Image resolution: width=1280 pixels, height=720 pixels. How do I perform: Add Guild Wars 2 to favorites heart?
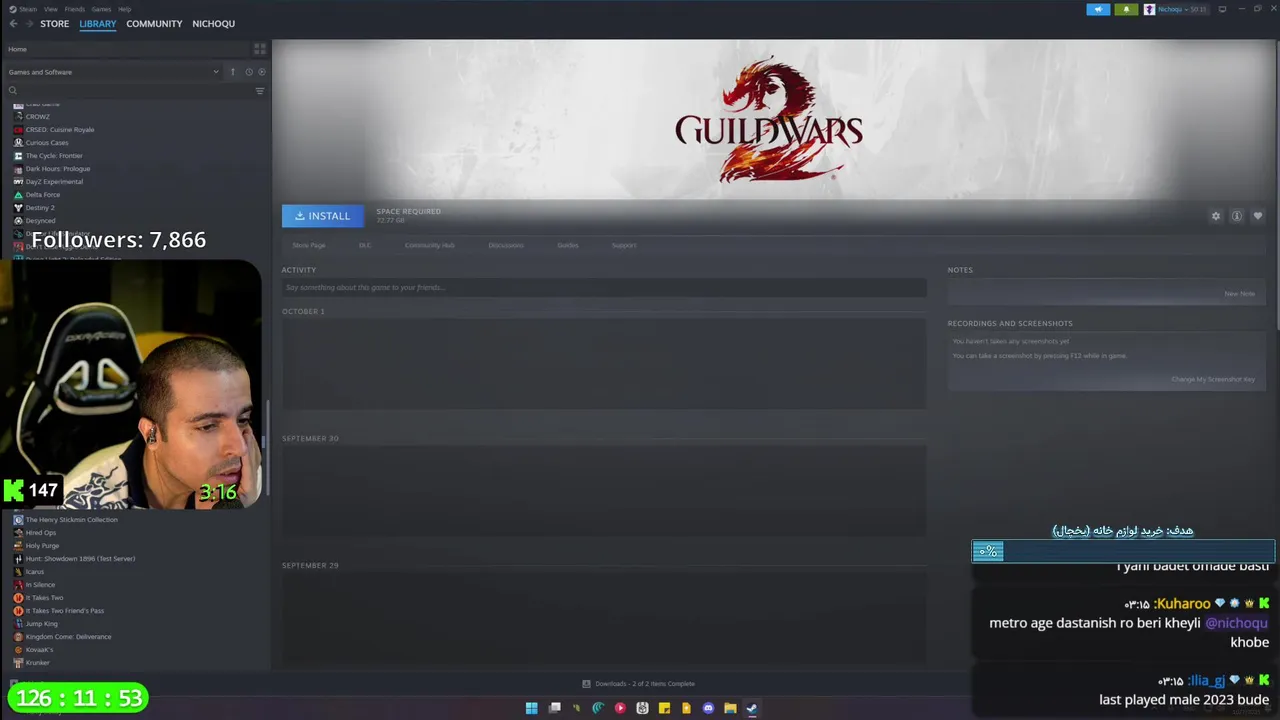[1258, 216]
